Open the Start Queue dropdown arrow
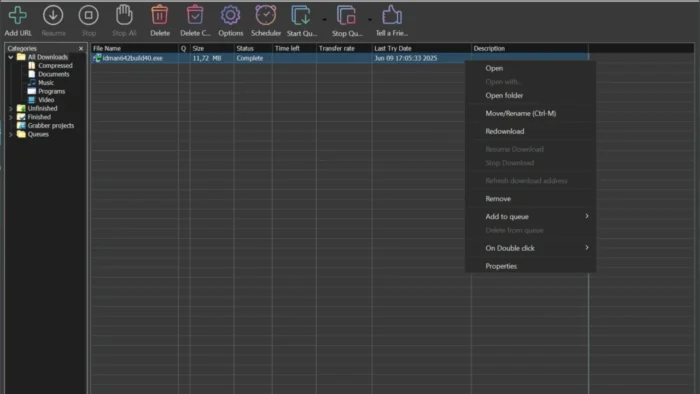This screenshot has width=700, height=394. point(325,20)
